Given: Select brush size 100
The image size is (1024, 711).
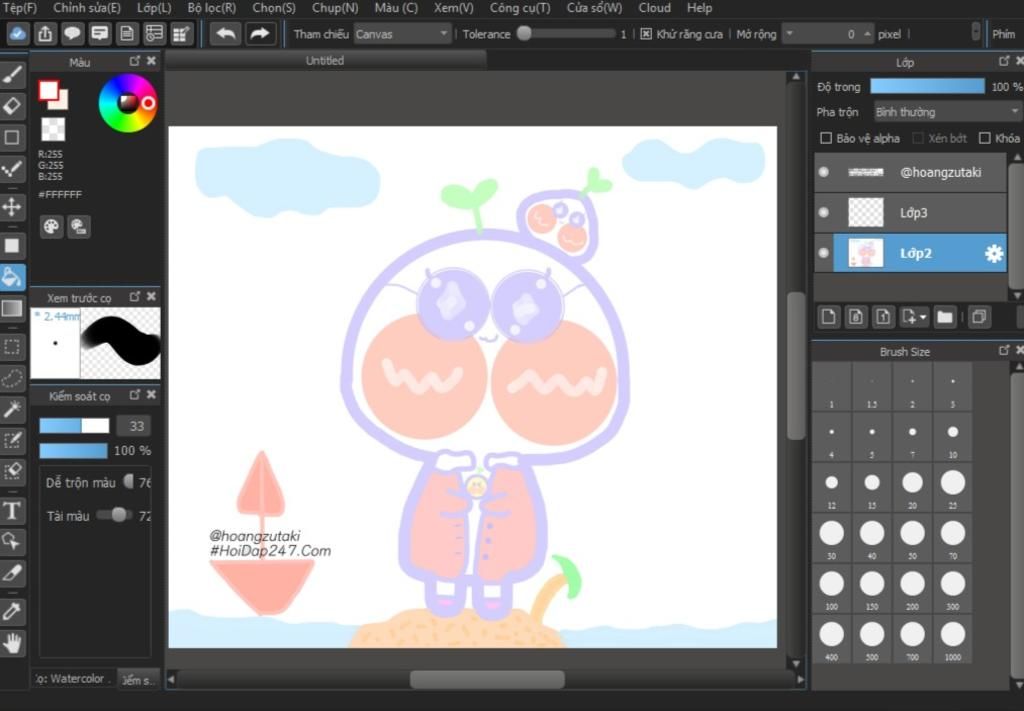Looking at the screenshot, I should pyautogui.click(x=831, y=588).
